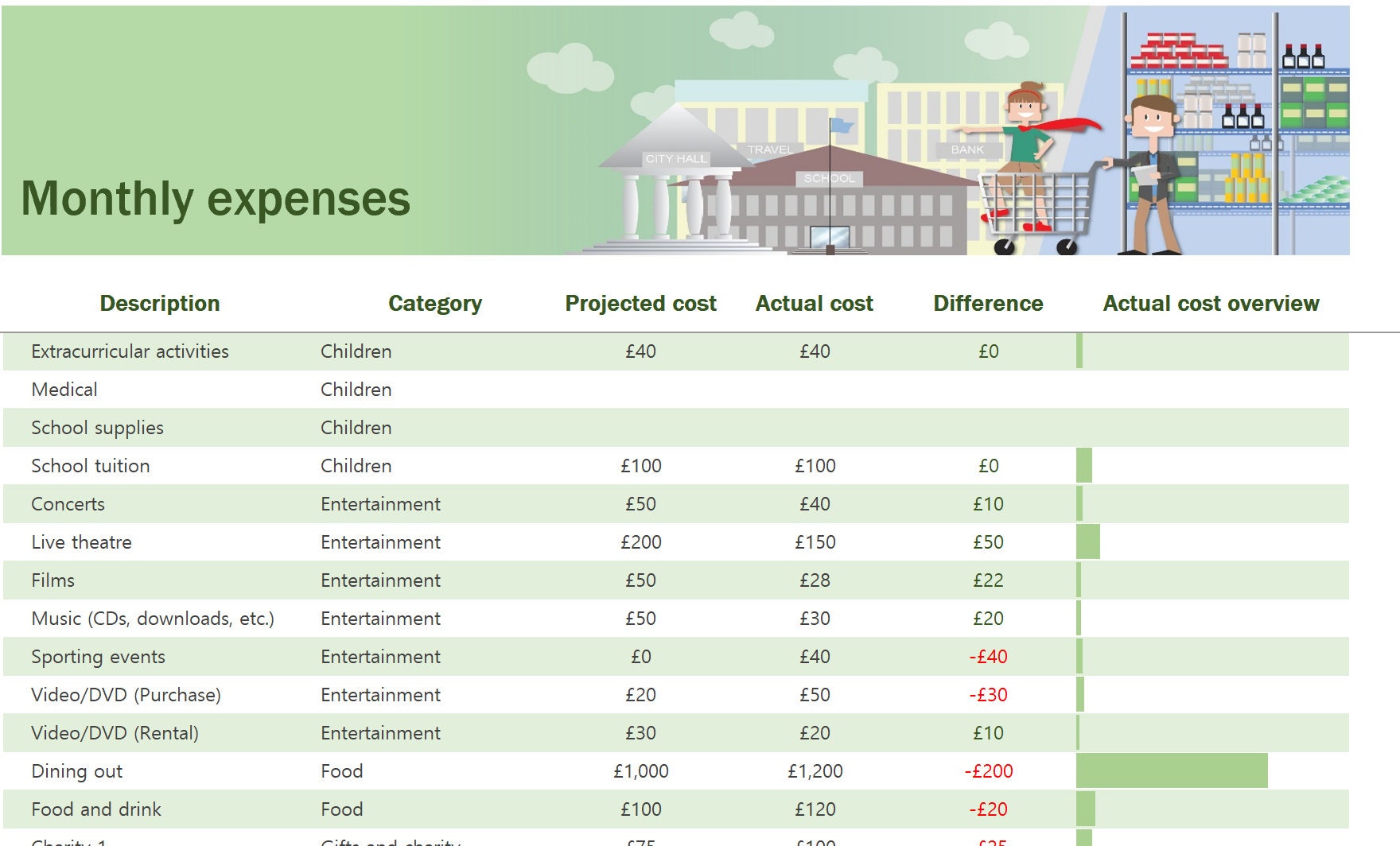Click the Bank building label
The height and width of the screenshot is (846, 1400).
[x=967, y=149]
